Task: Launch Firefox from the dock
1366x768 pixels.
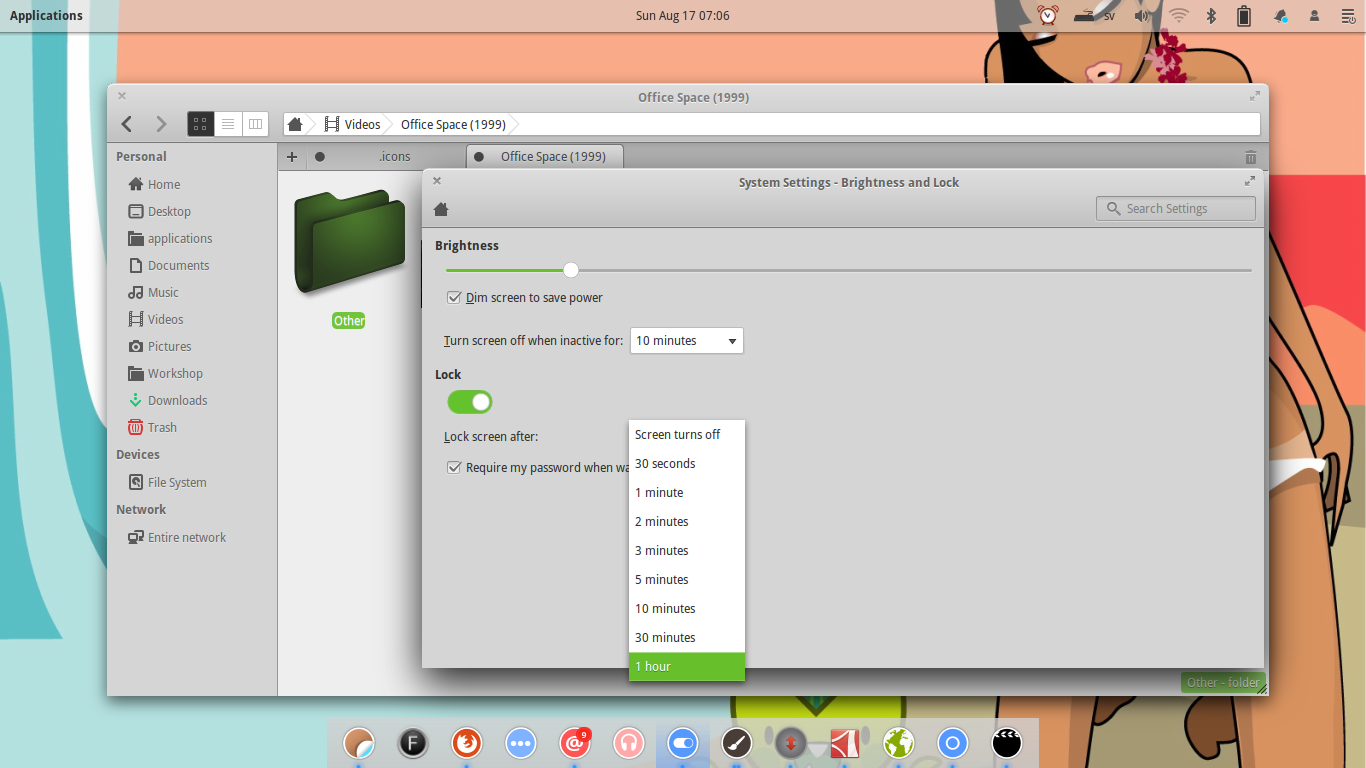Action: [466, 743]
